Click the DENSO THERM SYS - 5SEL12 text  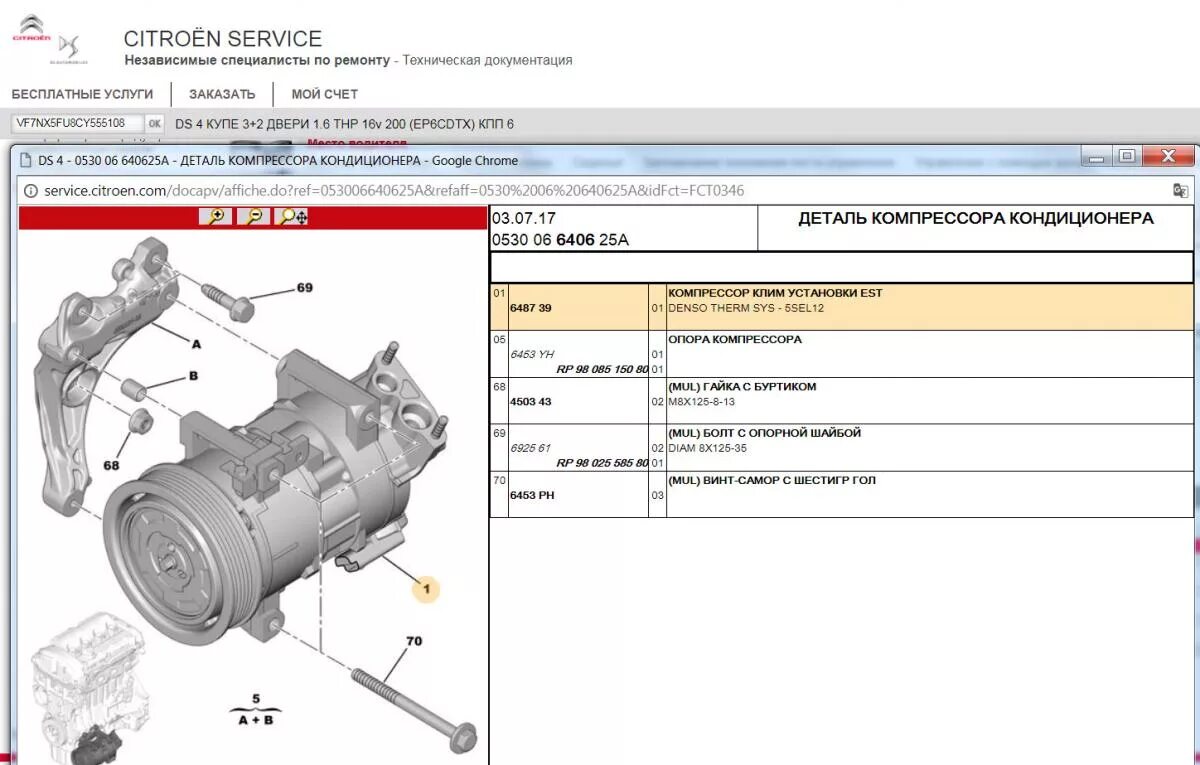(745, 308)
